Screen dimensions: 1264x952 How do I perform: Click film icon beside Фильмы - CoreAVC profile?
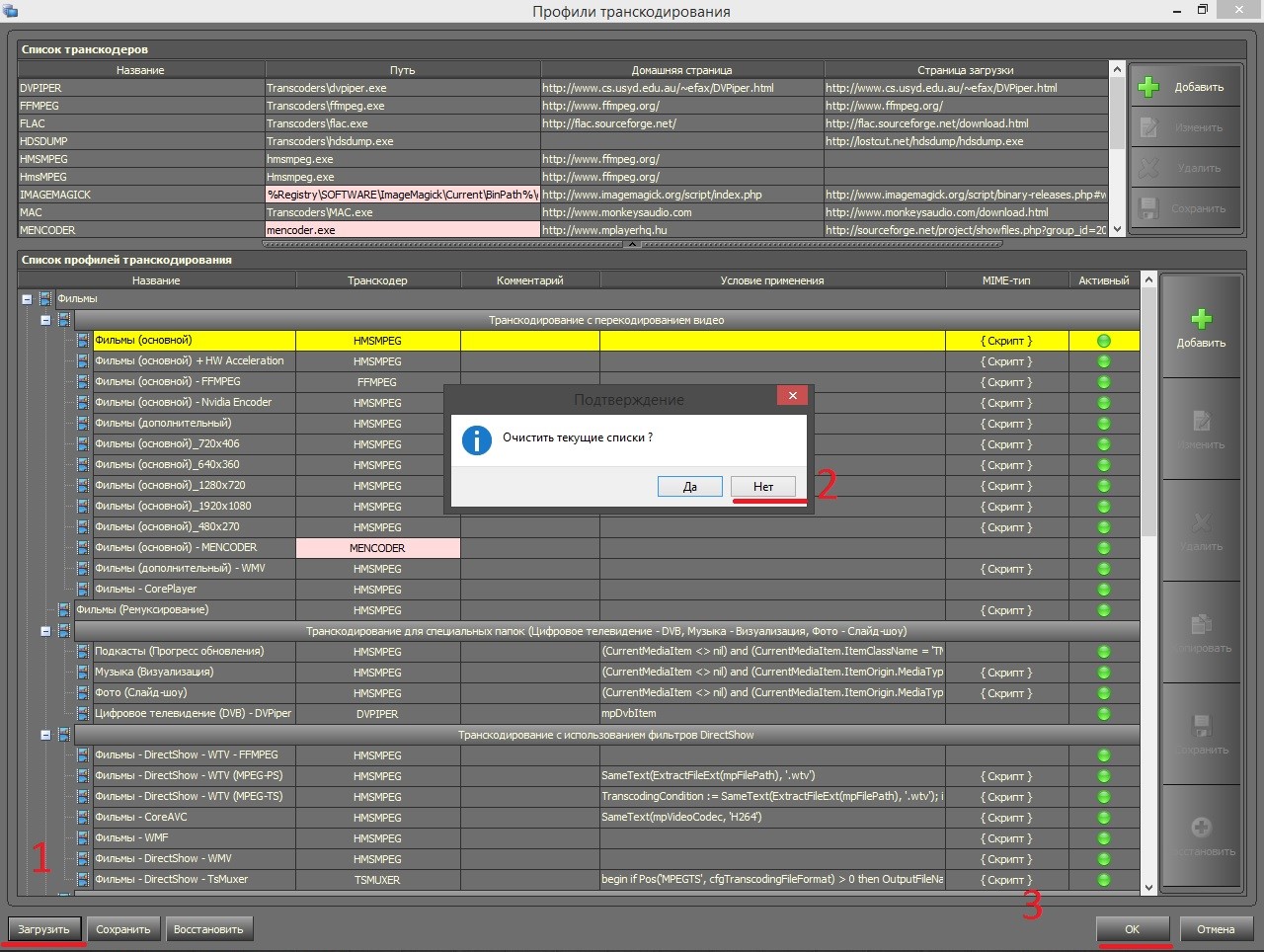(x=83, y=818)
